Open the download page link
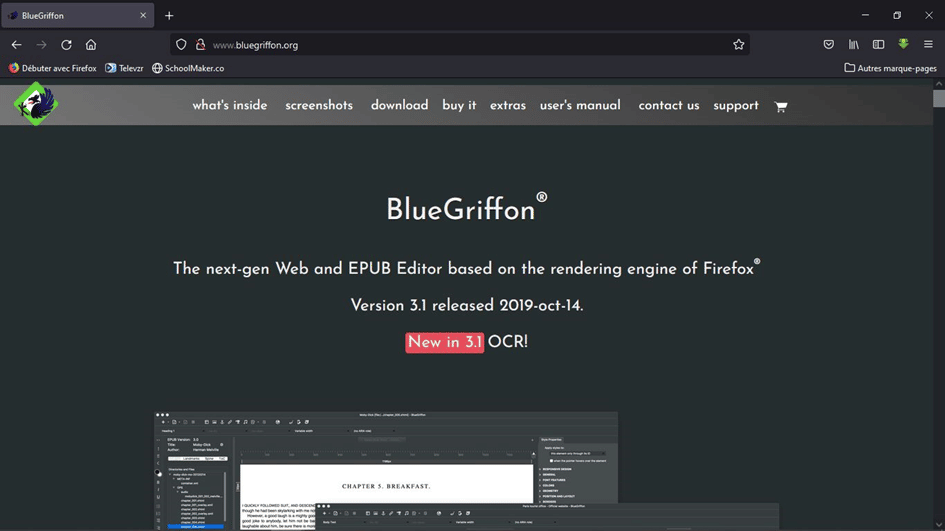 399,105
